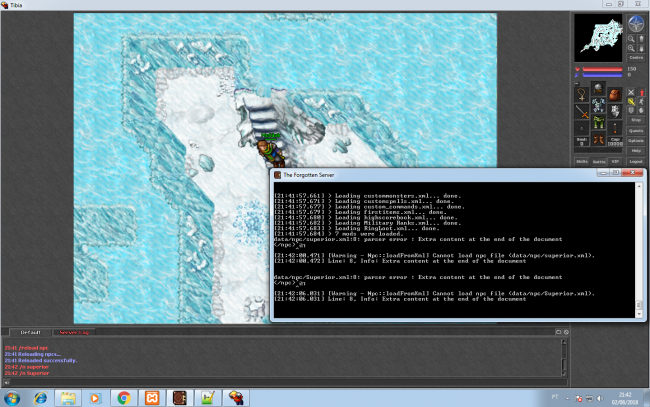
Task: Select the shield equipment slot
Action: tap(615, 111)
